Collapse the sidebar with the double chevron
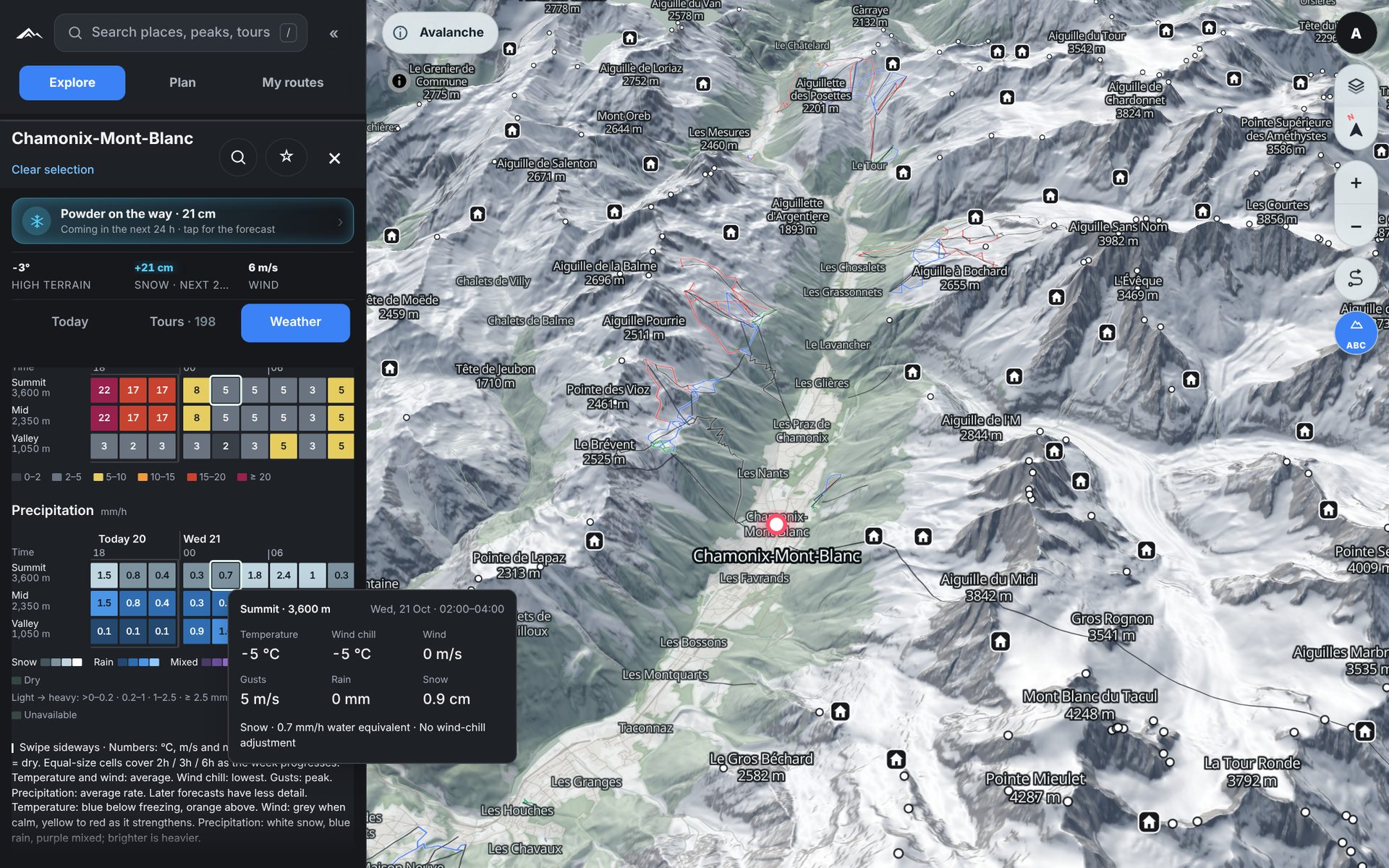1389x868 pixels. coord(334,33)
